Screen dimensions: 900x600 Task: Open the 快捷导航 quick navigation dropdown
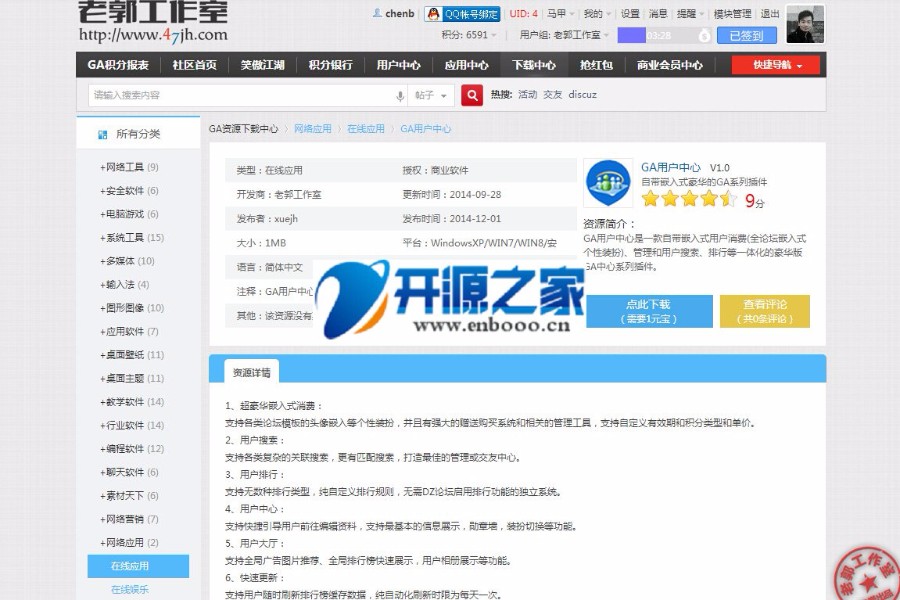pos(775,64)
